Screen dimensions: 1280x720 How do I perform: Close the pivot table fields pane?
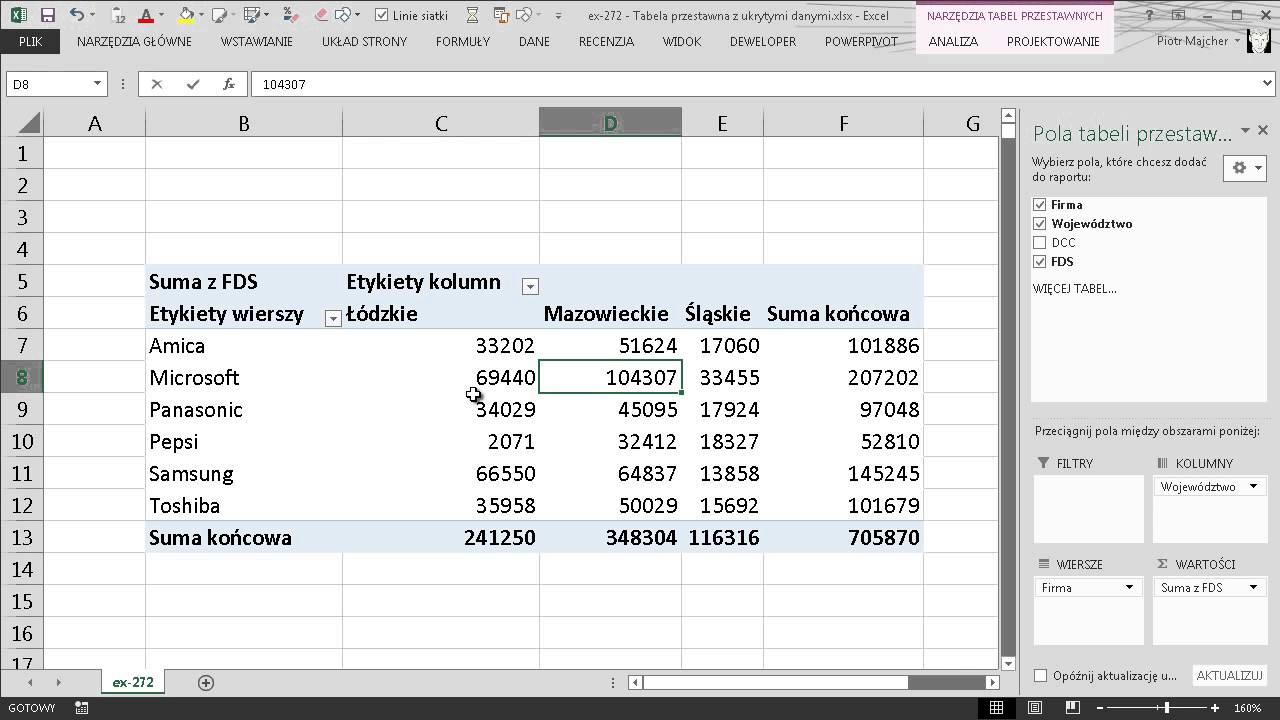click(x=1263, y=131)
